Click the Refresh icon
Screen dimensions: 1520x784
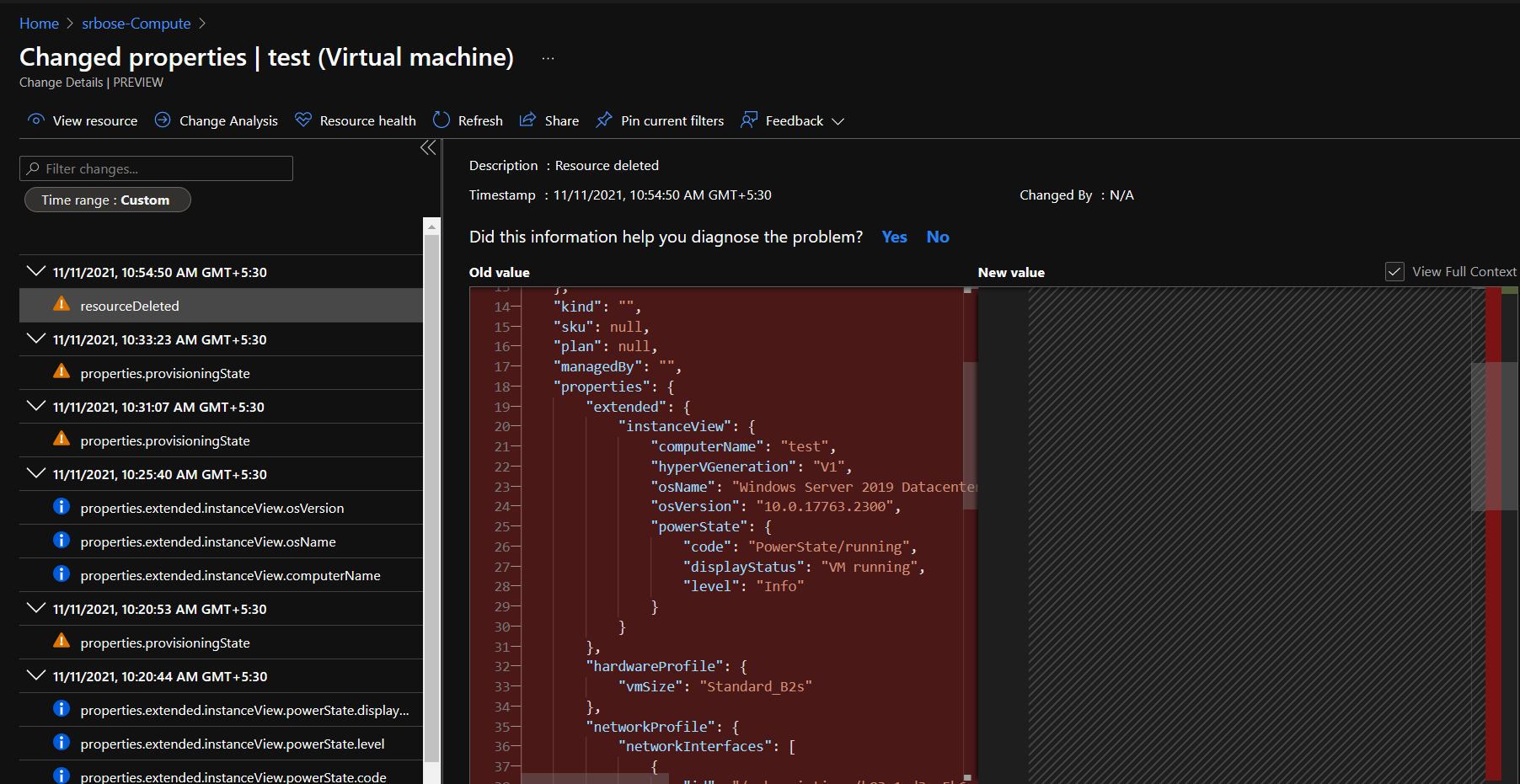pos(442,120)
